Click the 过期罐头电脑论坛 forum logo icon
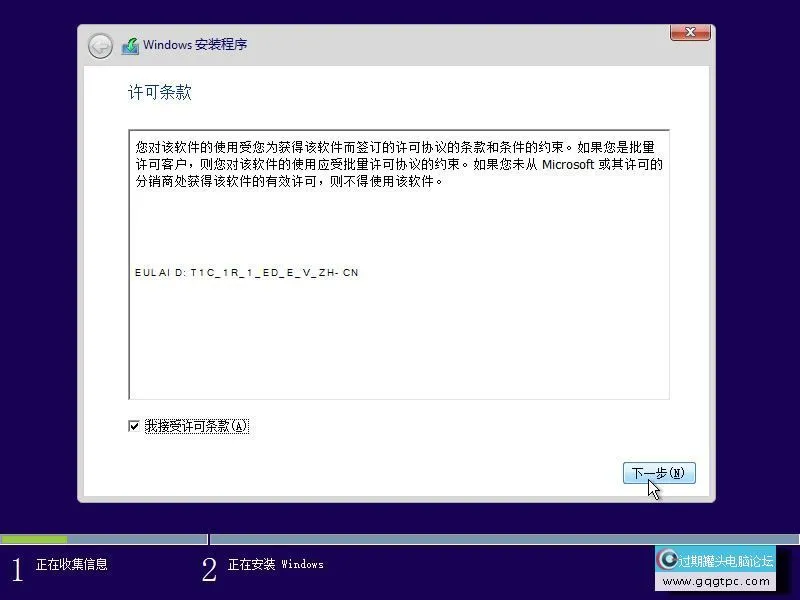This screenshot has height=600, width=800. [668, 559]
